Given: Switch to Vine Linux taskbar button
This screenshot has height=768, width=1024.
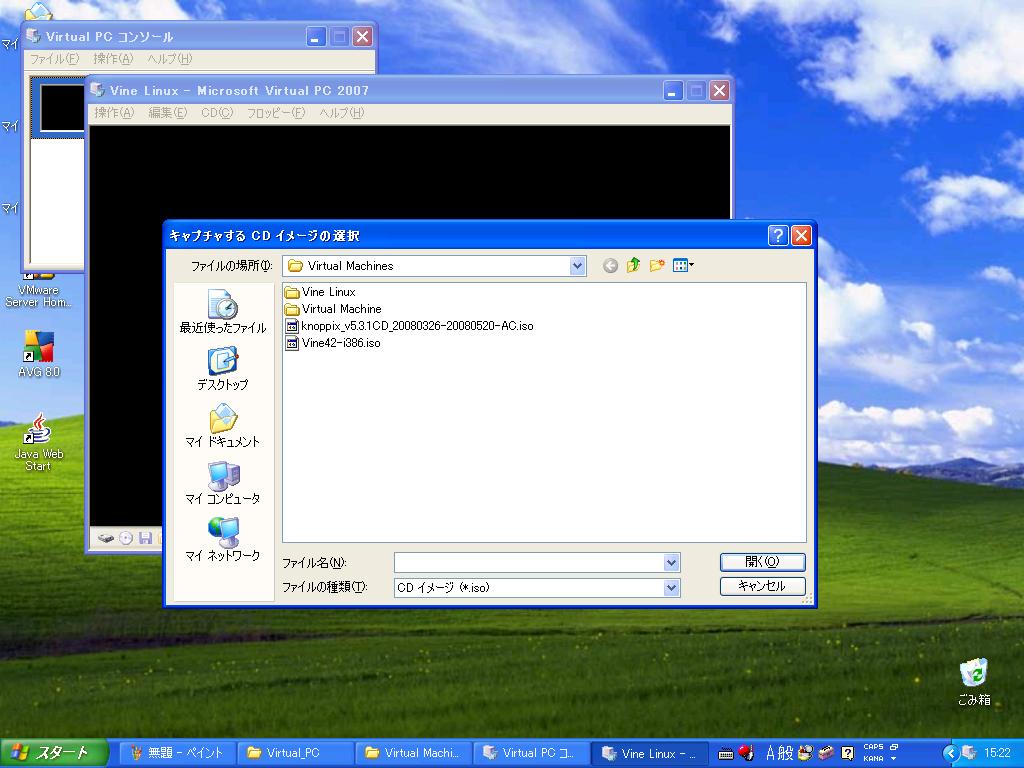Looking at the screenshot, I should pos(648,753).
